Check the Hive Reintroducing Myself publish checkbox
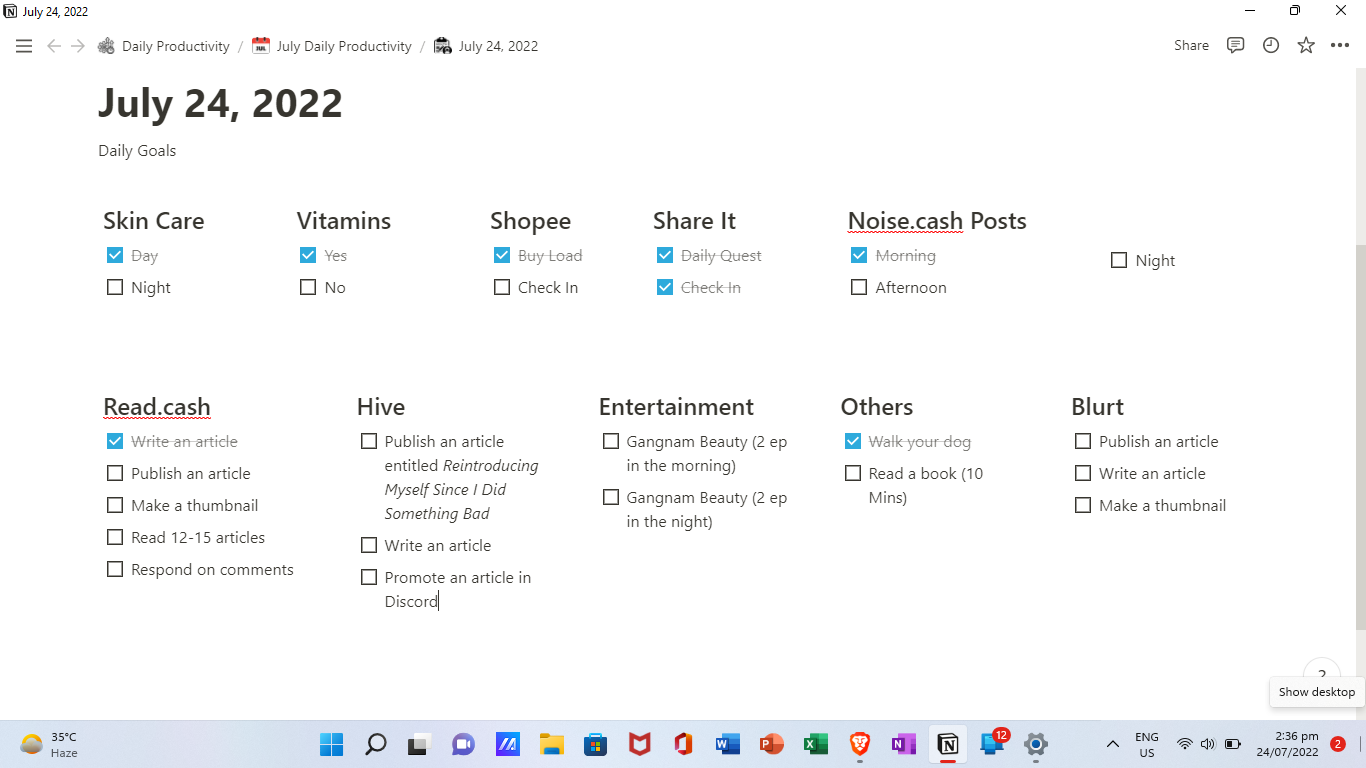This screenshot has width=1366, height=768. (x=369, y=441)
